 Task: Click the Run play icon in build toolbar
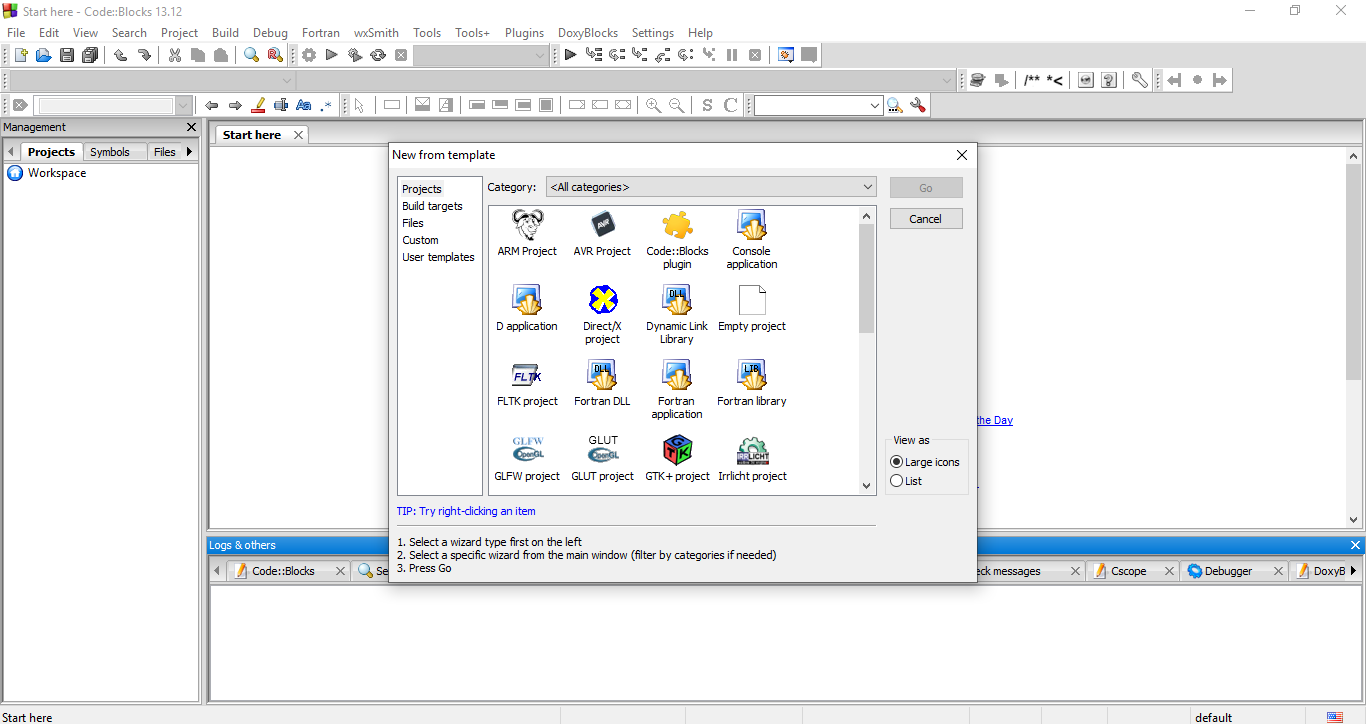(x=332, y=55)
